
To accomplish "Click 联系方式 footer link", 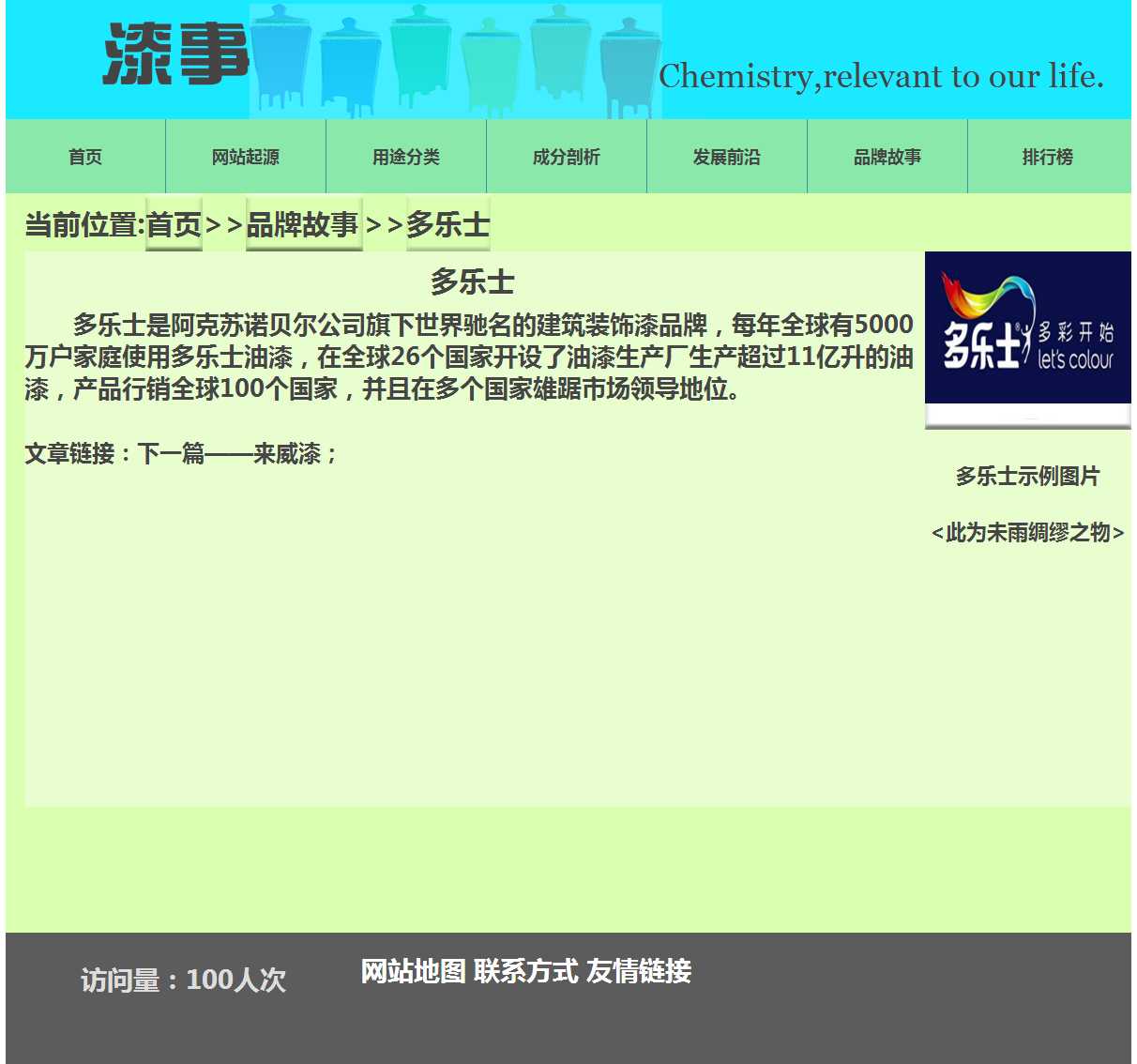I will pos(525,971).
